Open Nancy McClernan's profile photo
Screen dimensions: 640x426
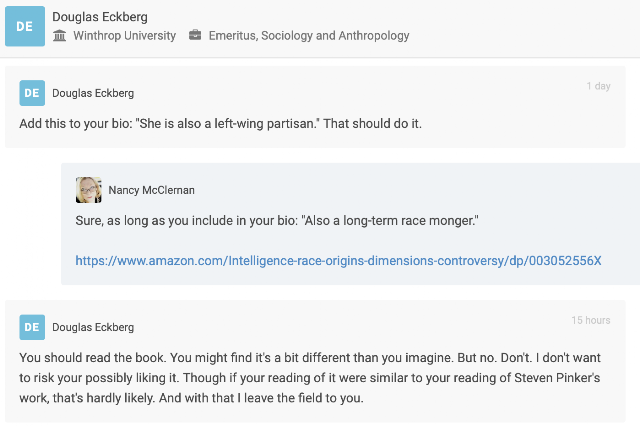click(89, 190)
